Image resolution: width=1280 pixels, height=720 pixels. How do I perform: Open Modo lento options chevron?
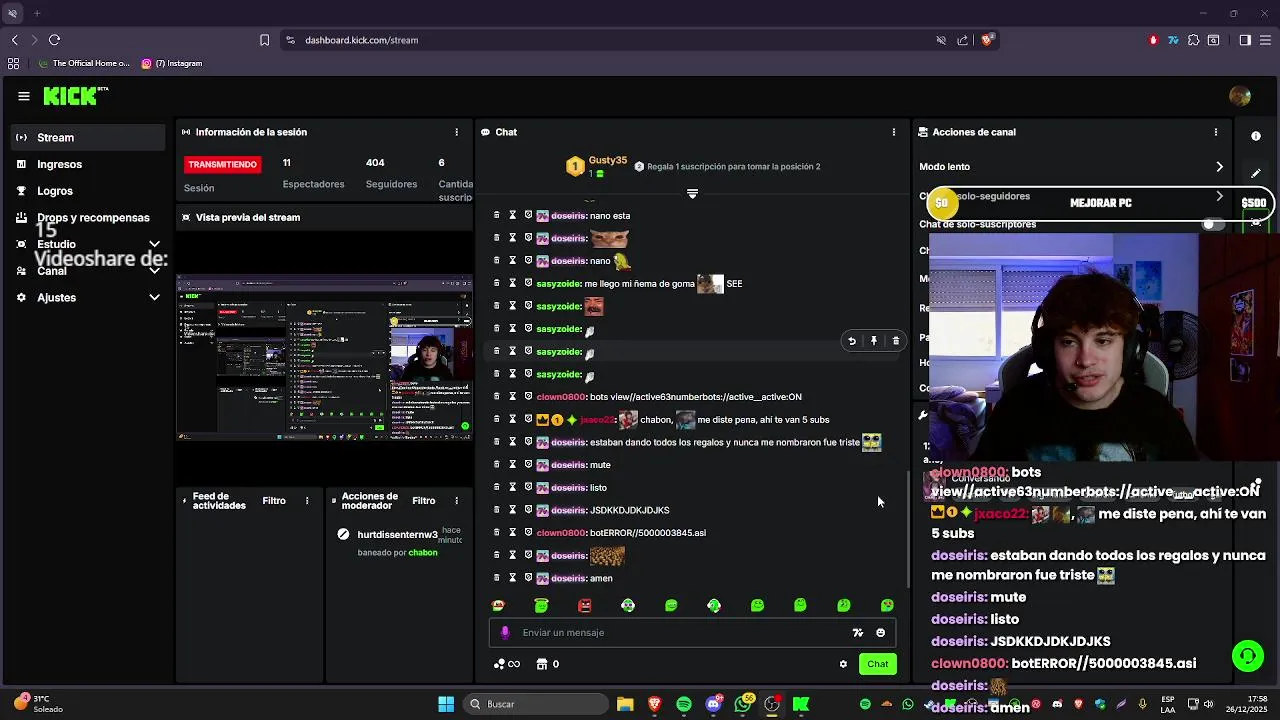pos(1219,167)
